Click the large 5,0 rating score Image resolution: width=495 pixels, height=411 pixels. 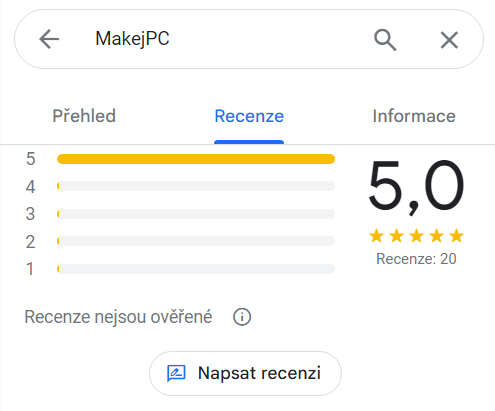pyautogui.click(x=416, y=187)
